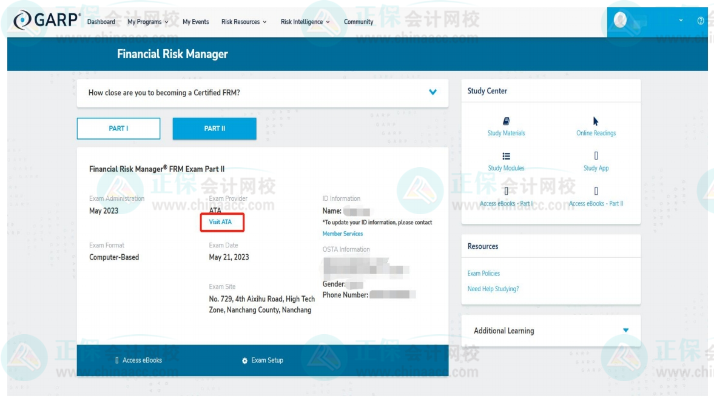
Task: Open Access eBooks - Part I icon
Action: pos(506,191)
